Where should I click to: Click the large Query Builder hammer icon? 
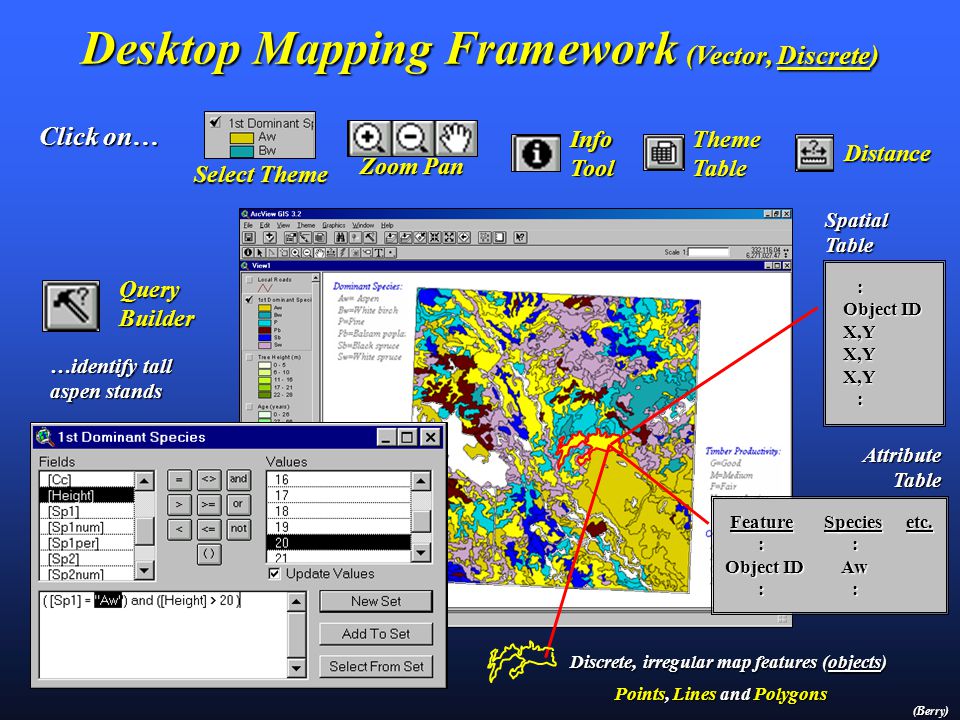point(71,306)
